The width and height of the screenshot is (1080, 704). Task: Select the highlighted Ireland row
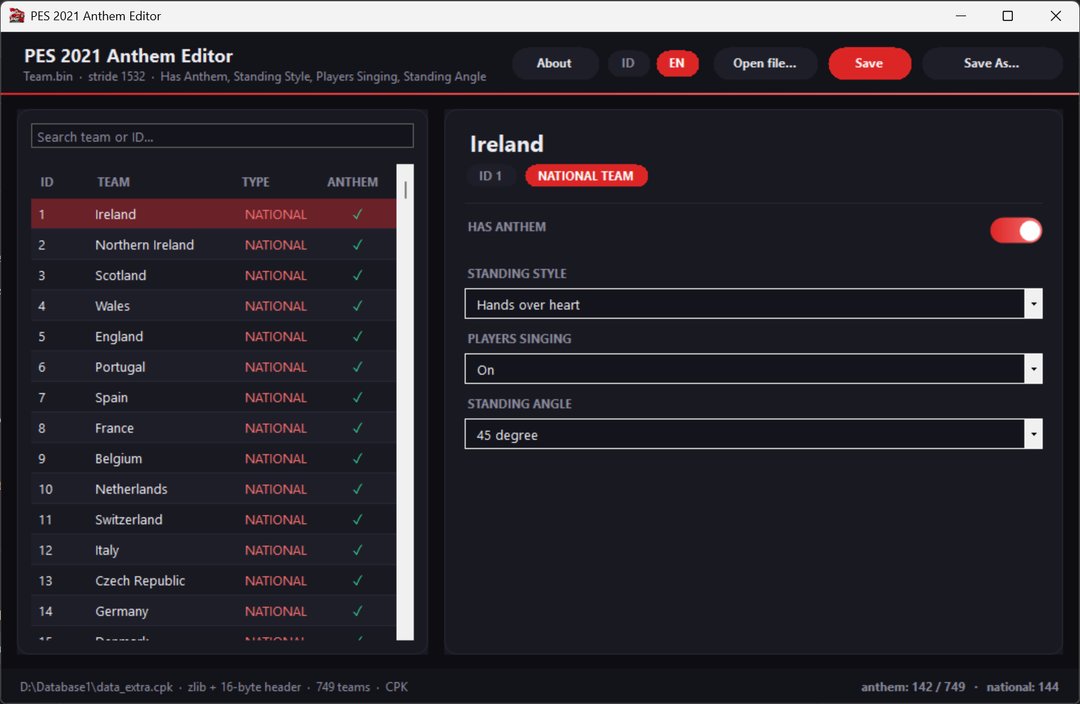tap(214, 214)
